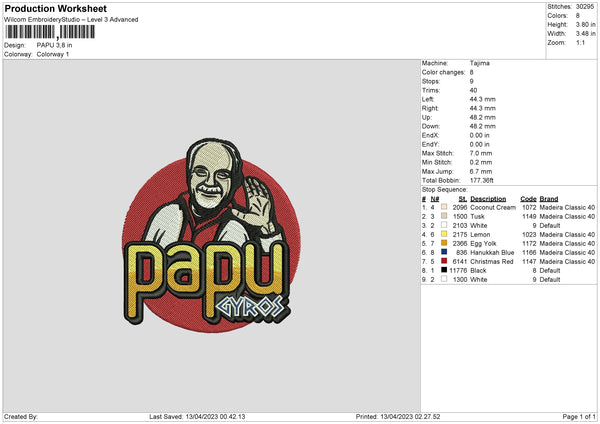Click the Coconut Cream color swatch
The width and height of the screenshot is (600, 424).
(x=444, y=207)
